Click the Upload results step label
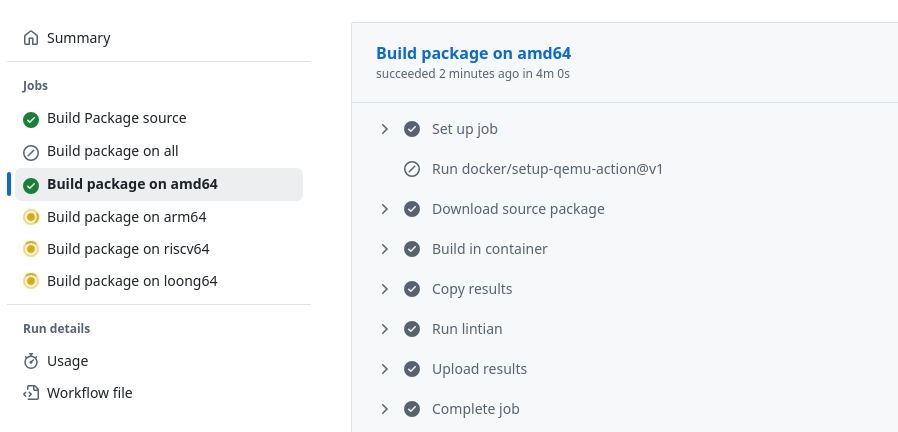Viewport: 898px width, 432px height. 479,369
